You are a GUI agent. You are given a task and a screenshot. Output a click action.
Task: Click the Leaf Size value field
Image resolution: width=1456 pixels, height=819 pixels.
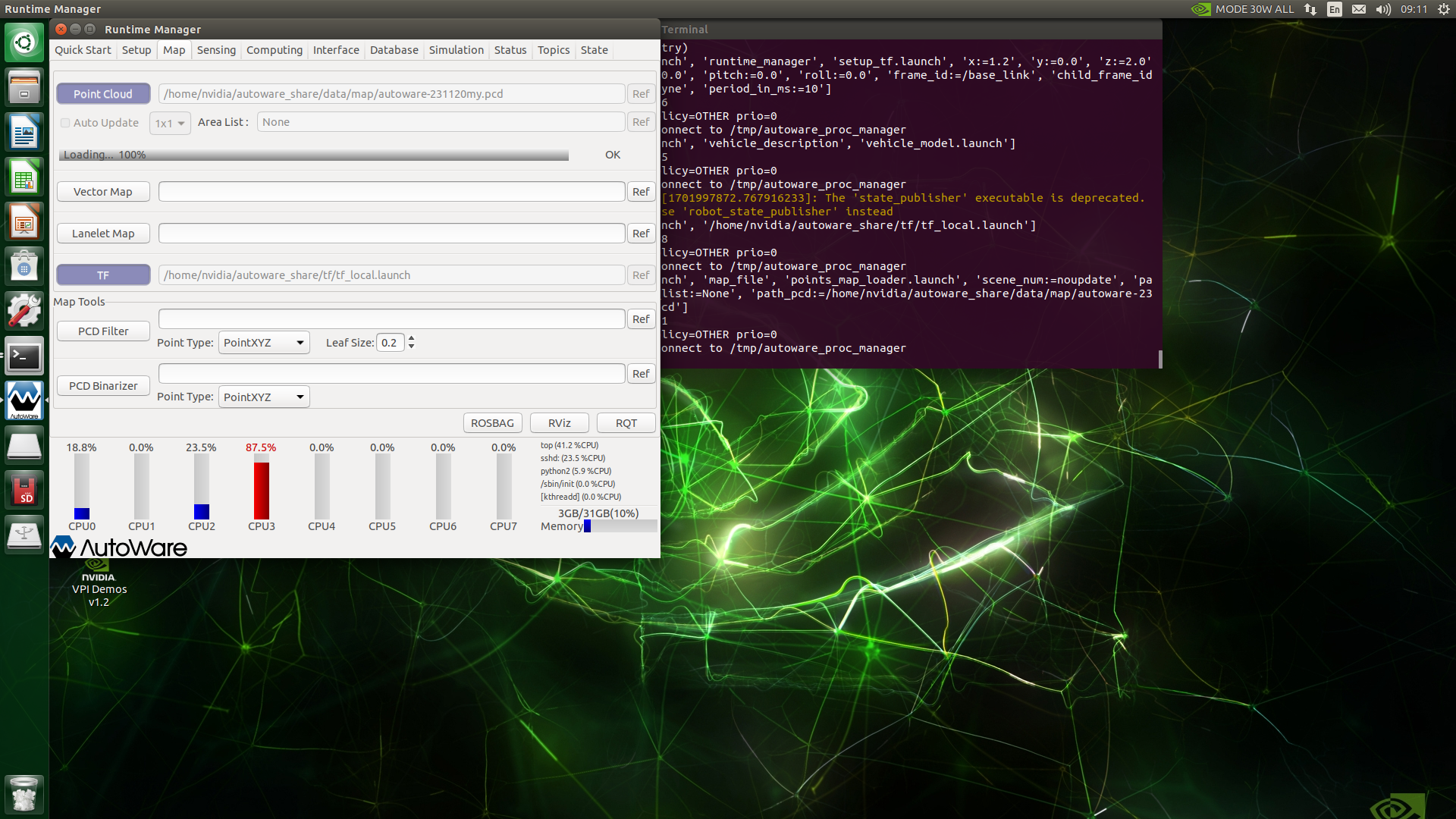pyautogui.click(x=391, y=343)
